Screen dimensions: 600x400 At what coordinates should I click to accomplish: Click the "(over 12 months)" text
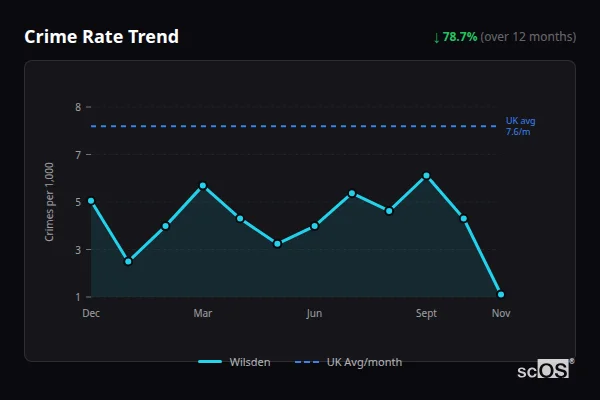coord(528,37)
